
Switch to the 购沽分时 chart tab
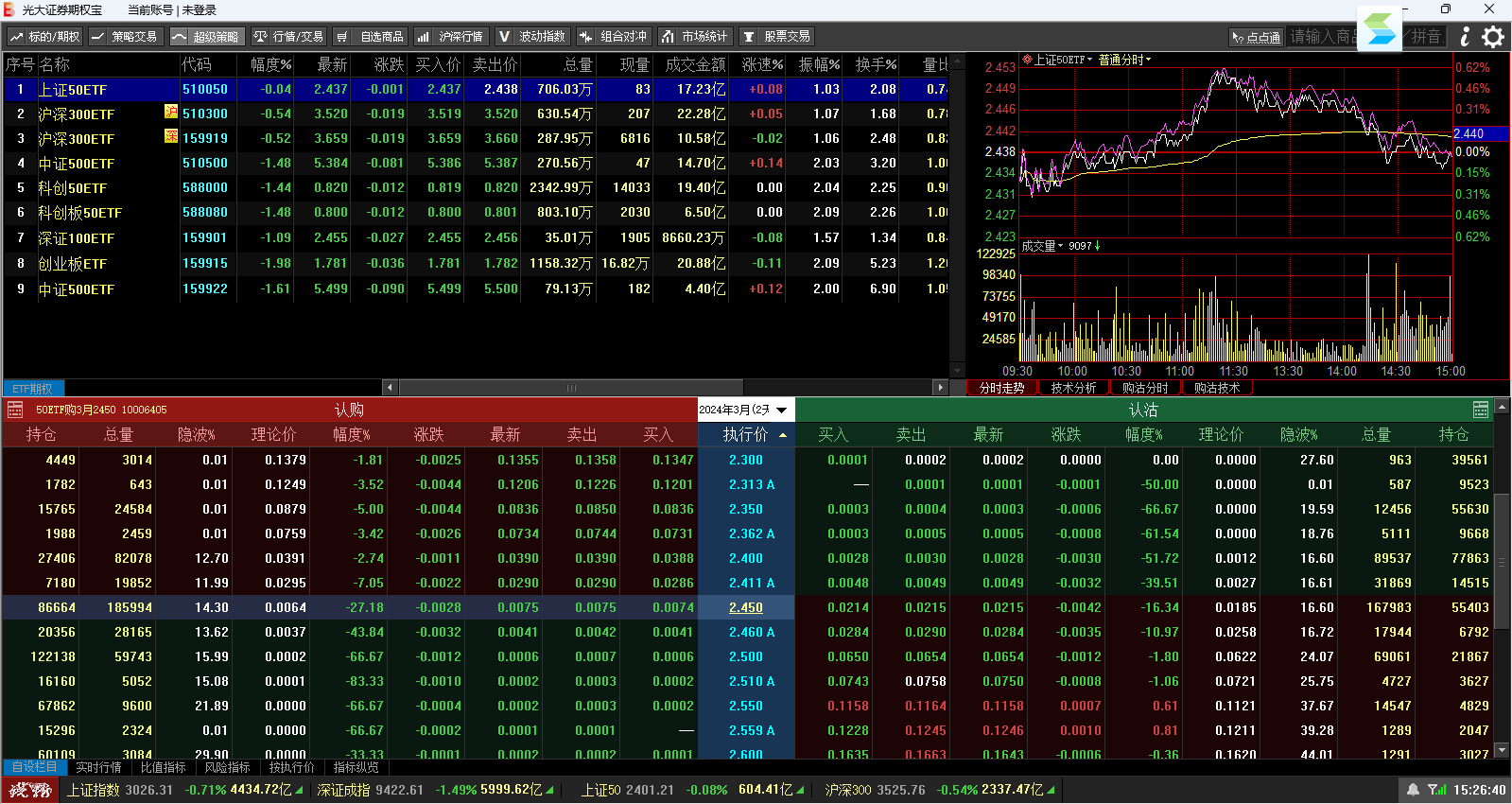[x=1145, y=388]
